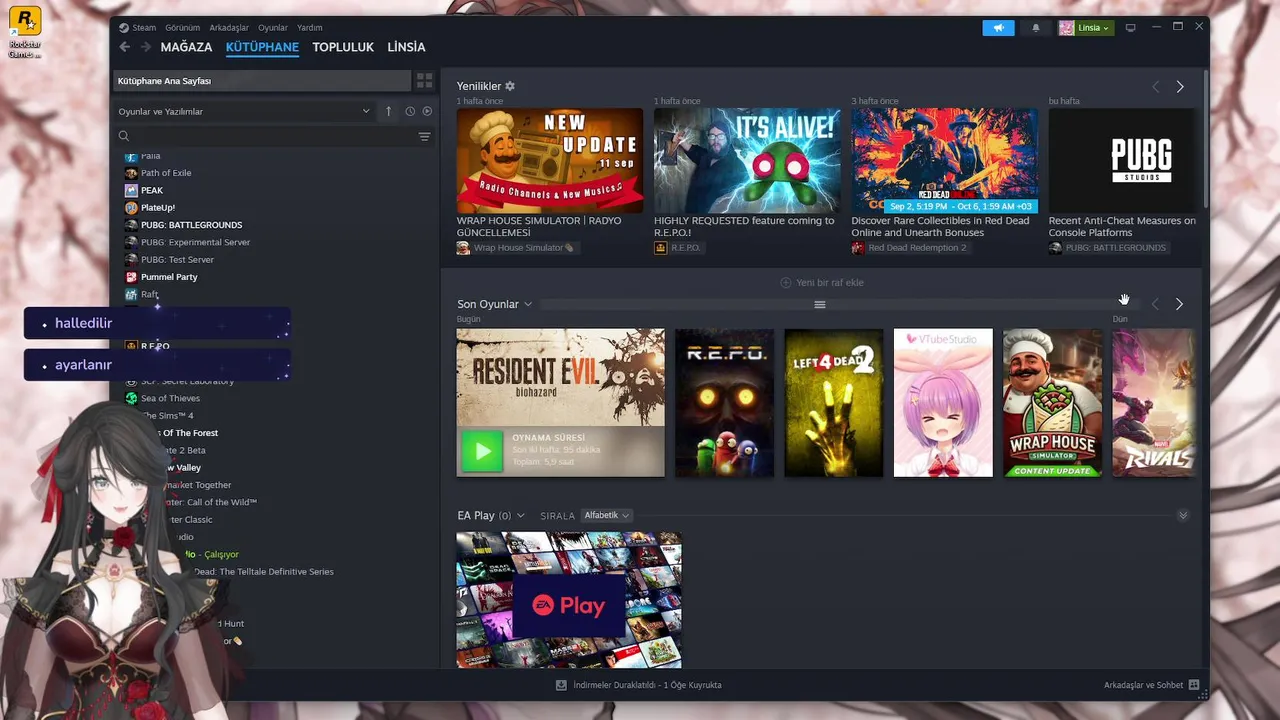Viewport: 1280px width, 720px height.
Task: Switch to TOPLULUK tab
Action: pyautogui.click(x=343, y=47)
